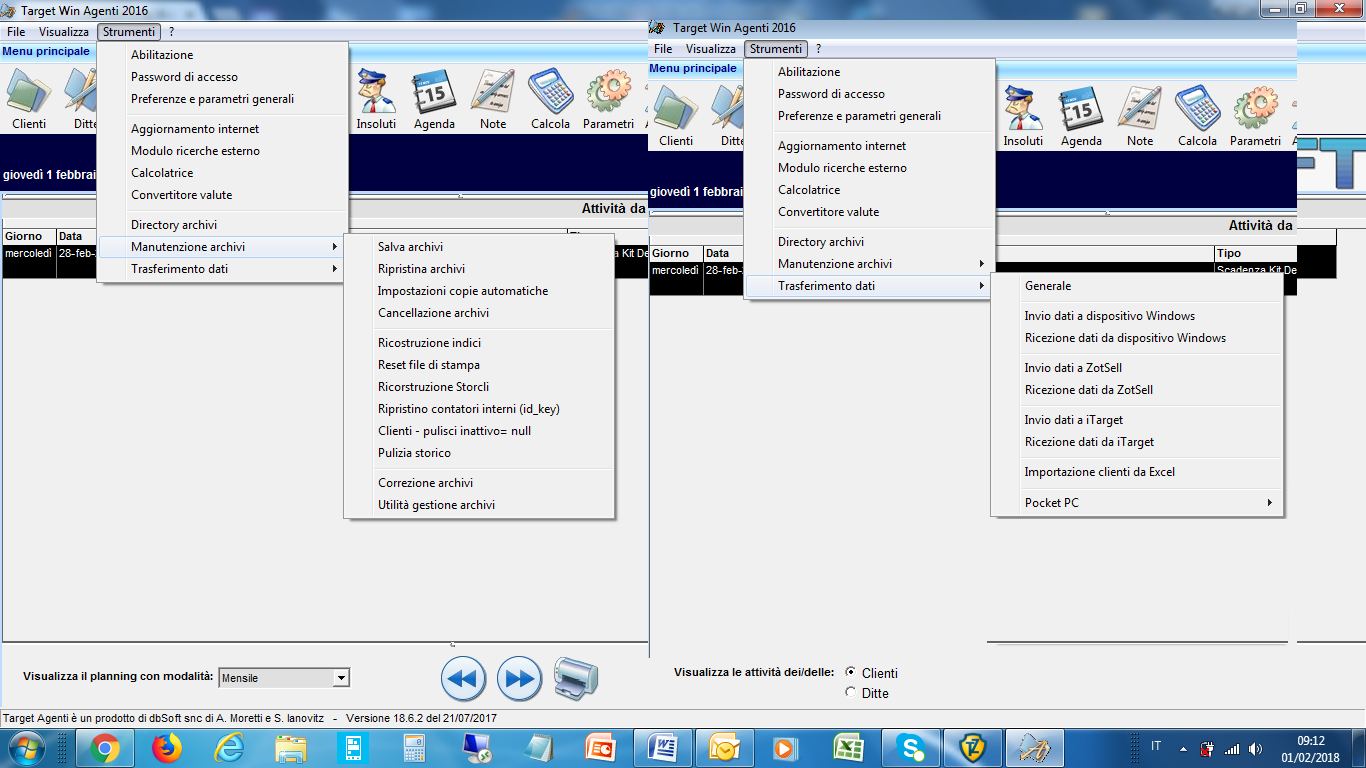Advance the planning with the forward double-arrow button
1366x768 pixels.
(x=519, y=679)
